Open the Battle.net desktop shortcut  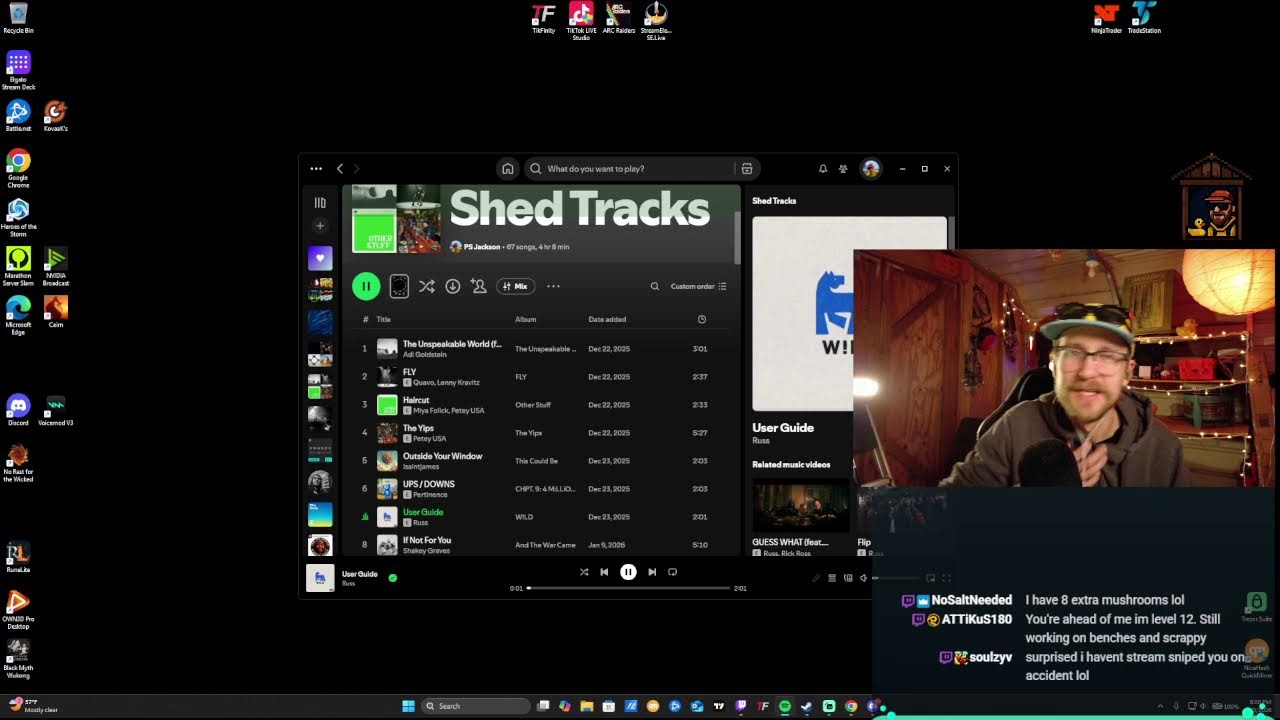18,115
